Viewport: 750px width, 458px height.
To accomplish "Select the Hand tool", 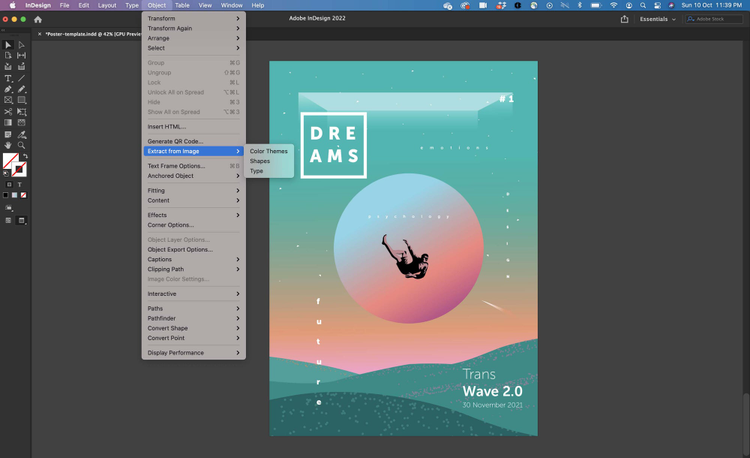I will [x=8, y=145].
